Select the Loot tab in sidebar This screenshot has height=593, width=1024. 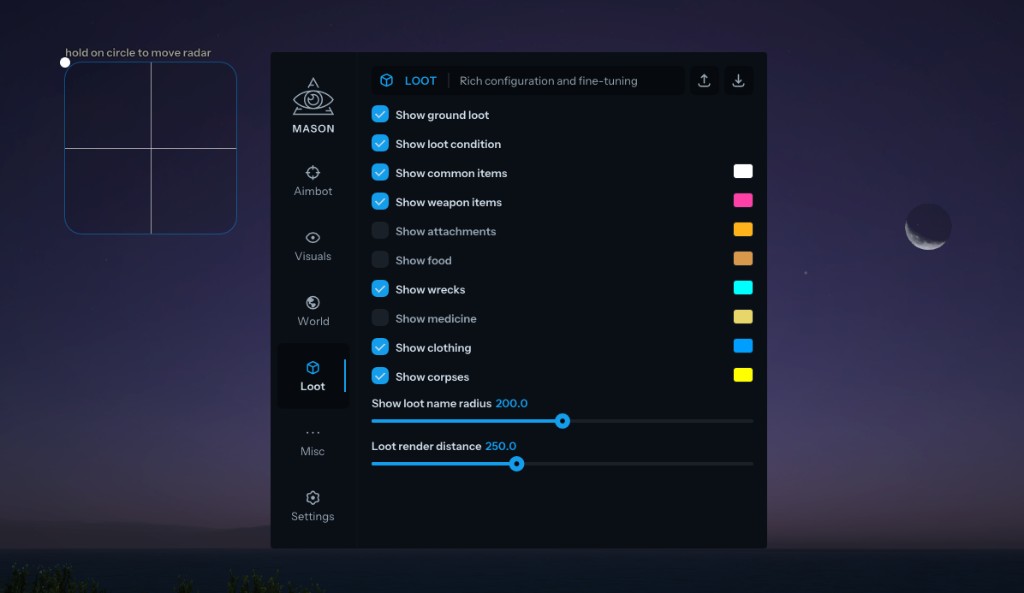point(313,375)
